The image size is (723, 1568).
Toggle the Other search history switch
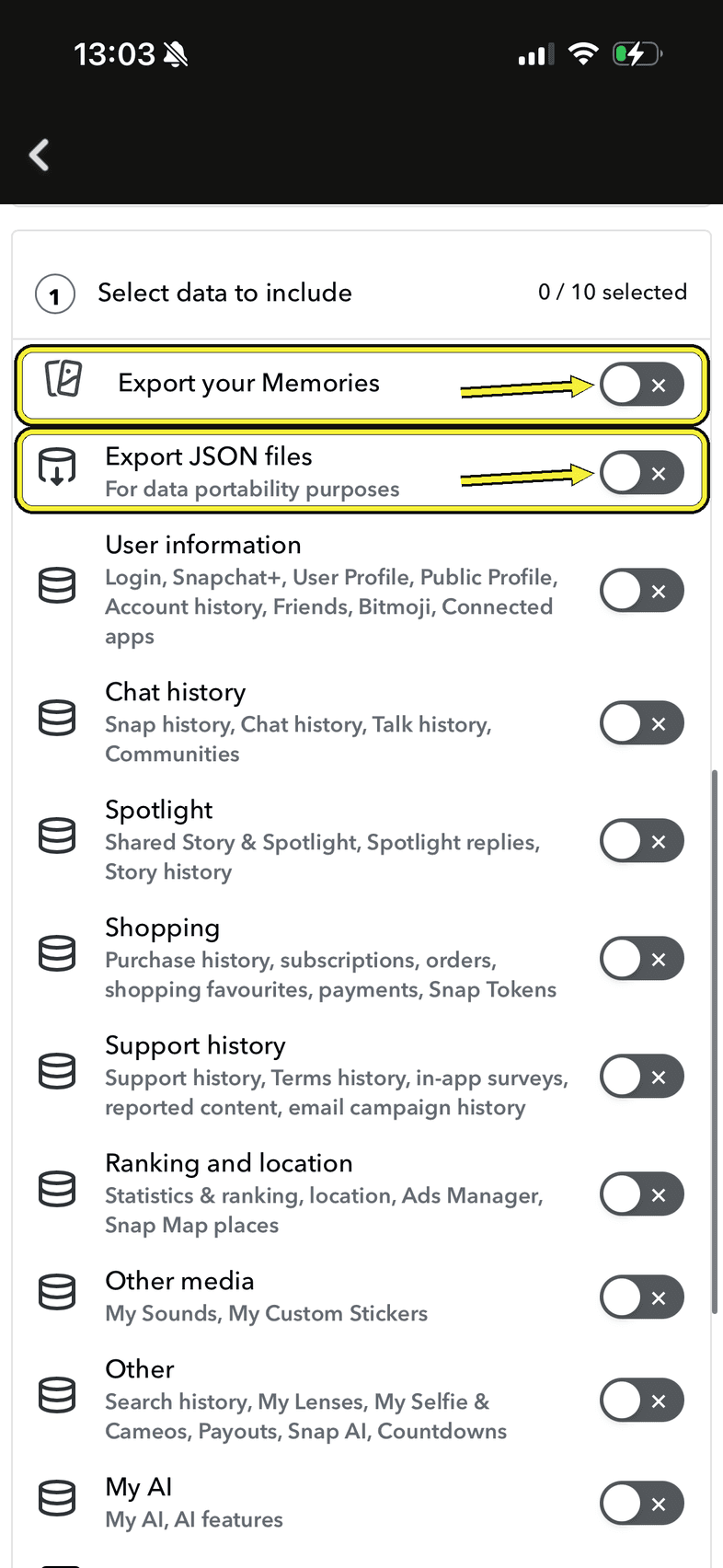(642, 1401)
